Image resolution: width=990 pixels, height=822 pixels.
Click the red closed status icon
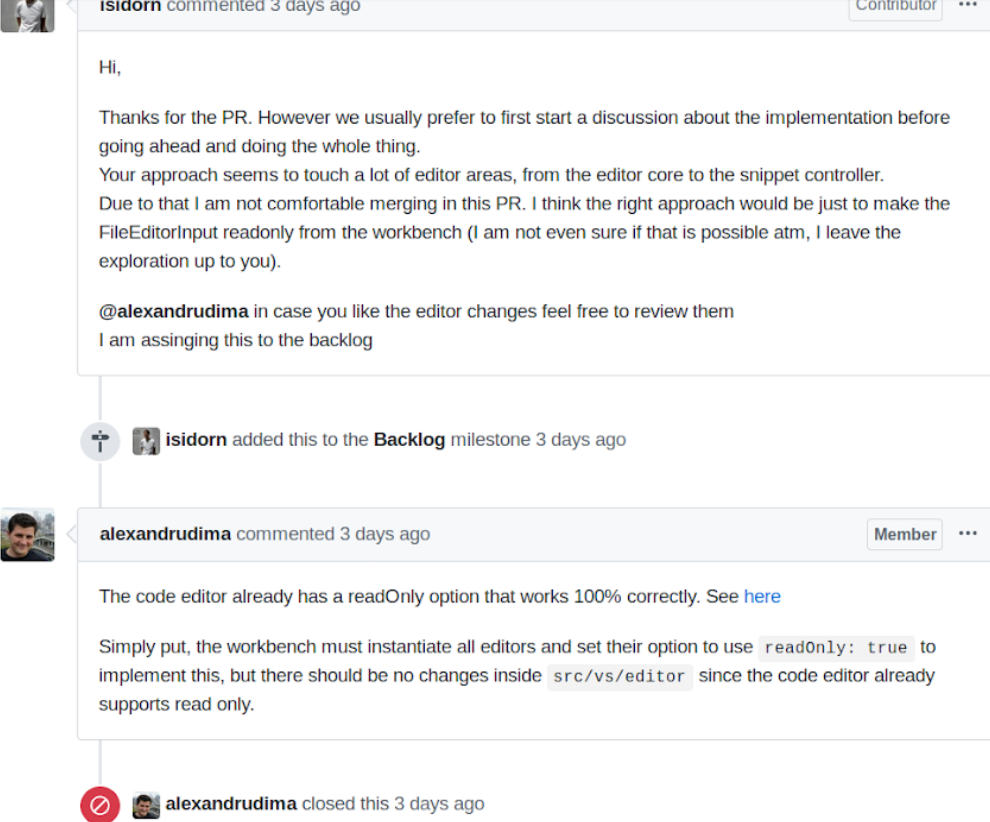100,805
